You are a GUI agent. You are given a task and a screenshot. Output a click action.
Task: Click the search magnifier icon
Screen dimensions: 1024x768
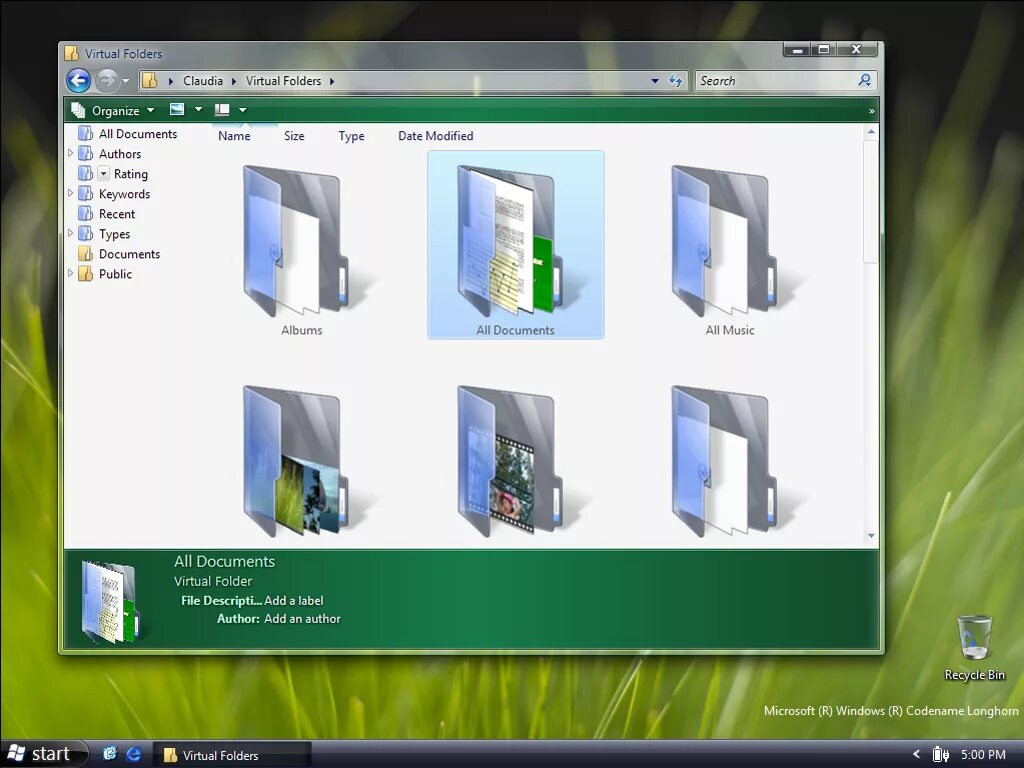tap(865, 80)
